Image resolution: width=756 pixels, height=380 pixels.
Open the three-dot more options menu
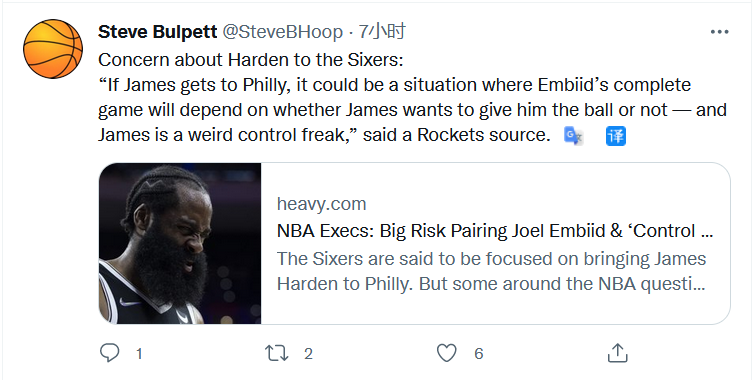click(719, 32)
